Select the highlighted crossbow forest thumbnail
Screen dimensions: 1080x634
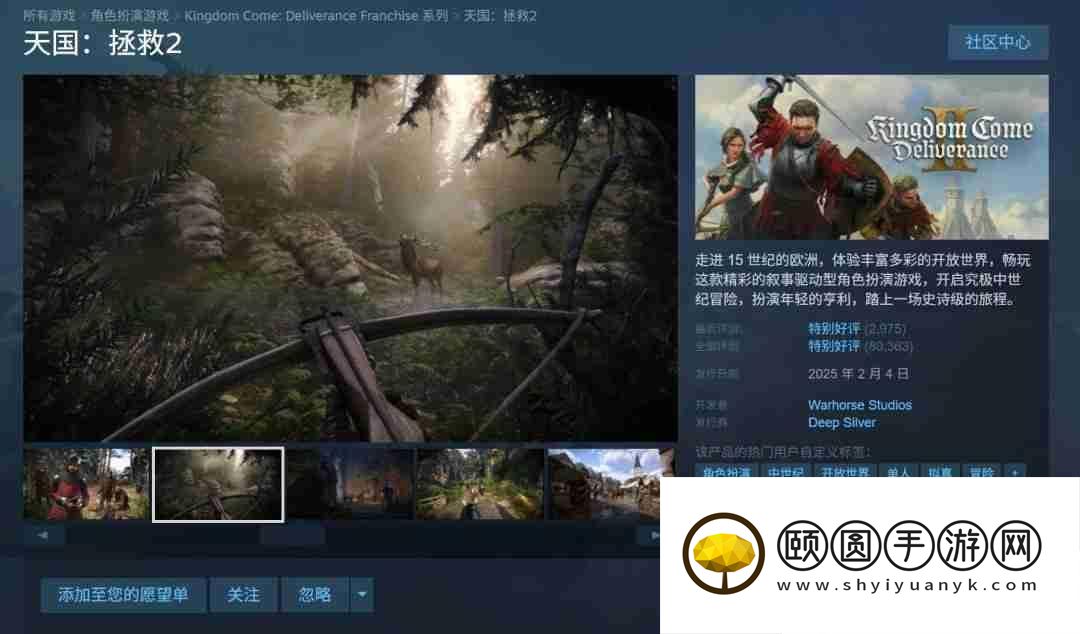click(x=218, y=484)
